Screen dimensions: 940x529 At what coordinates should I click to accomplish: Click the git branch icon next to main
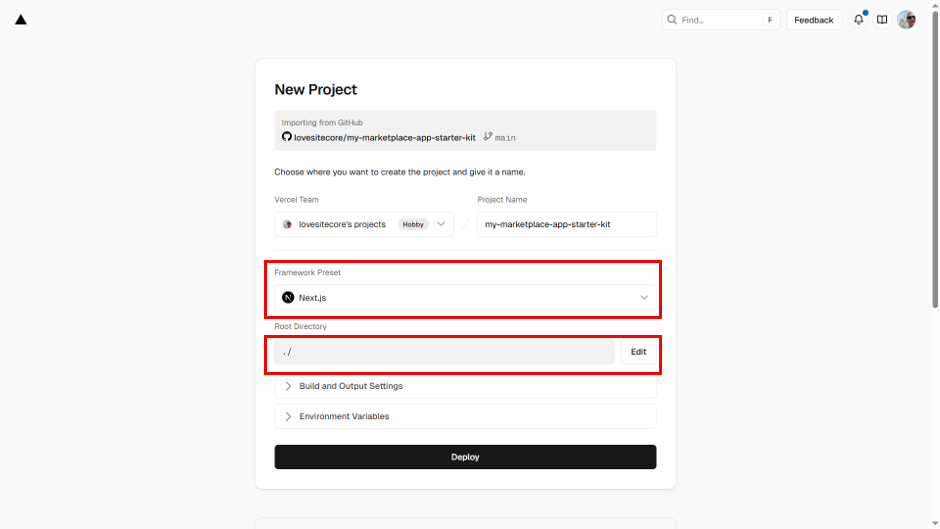(488, 137)
